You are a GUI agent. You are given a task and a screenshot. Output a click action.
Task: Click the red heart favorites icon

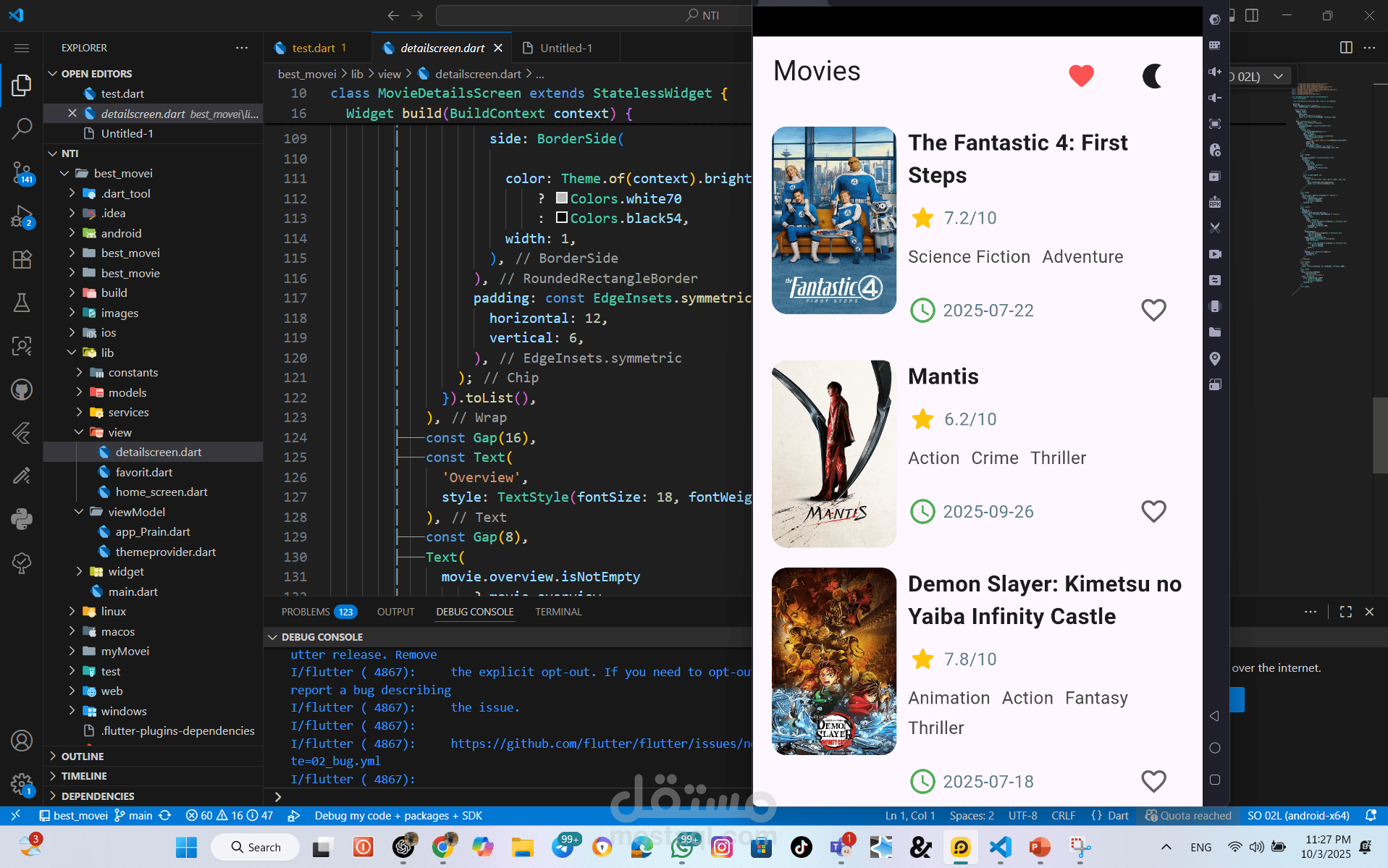[x=1081, y=75]
